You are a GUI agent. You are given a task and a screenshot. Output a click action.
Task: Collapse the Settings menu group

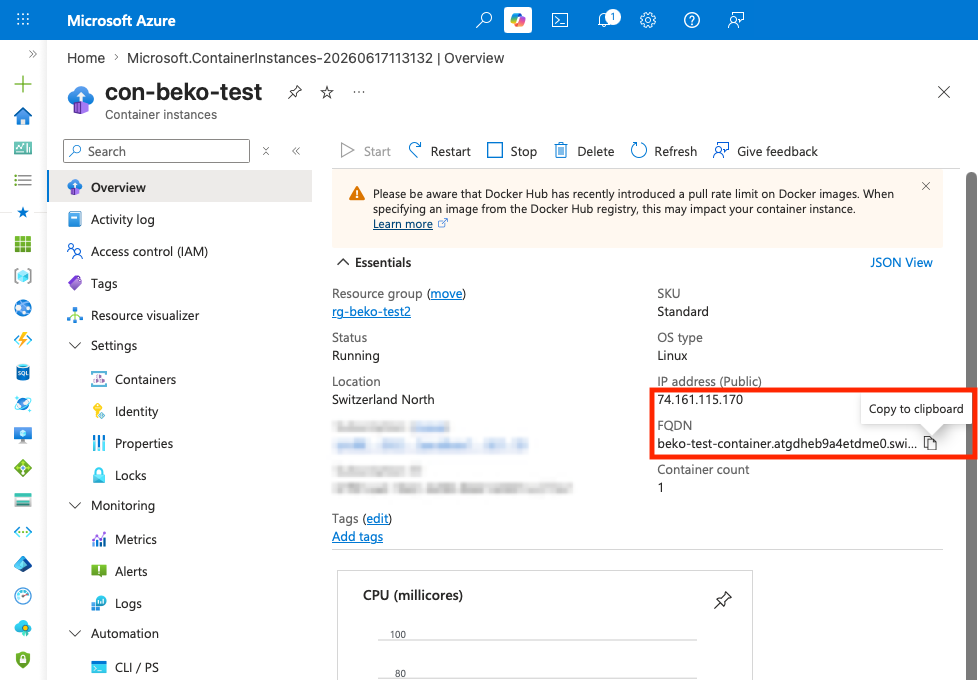coord(75,346)
